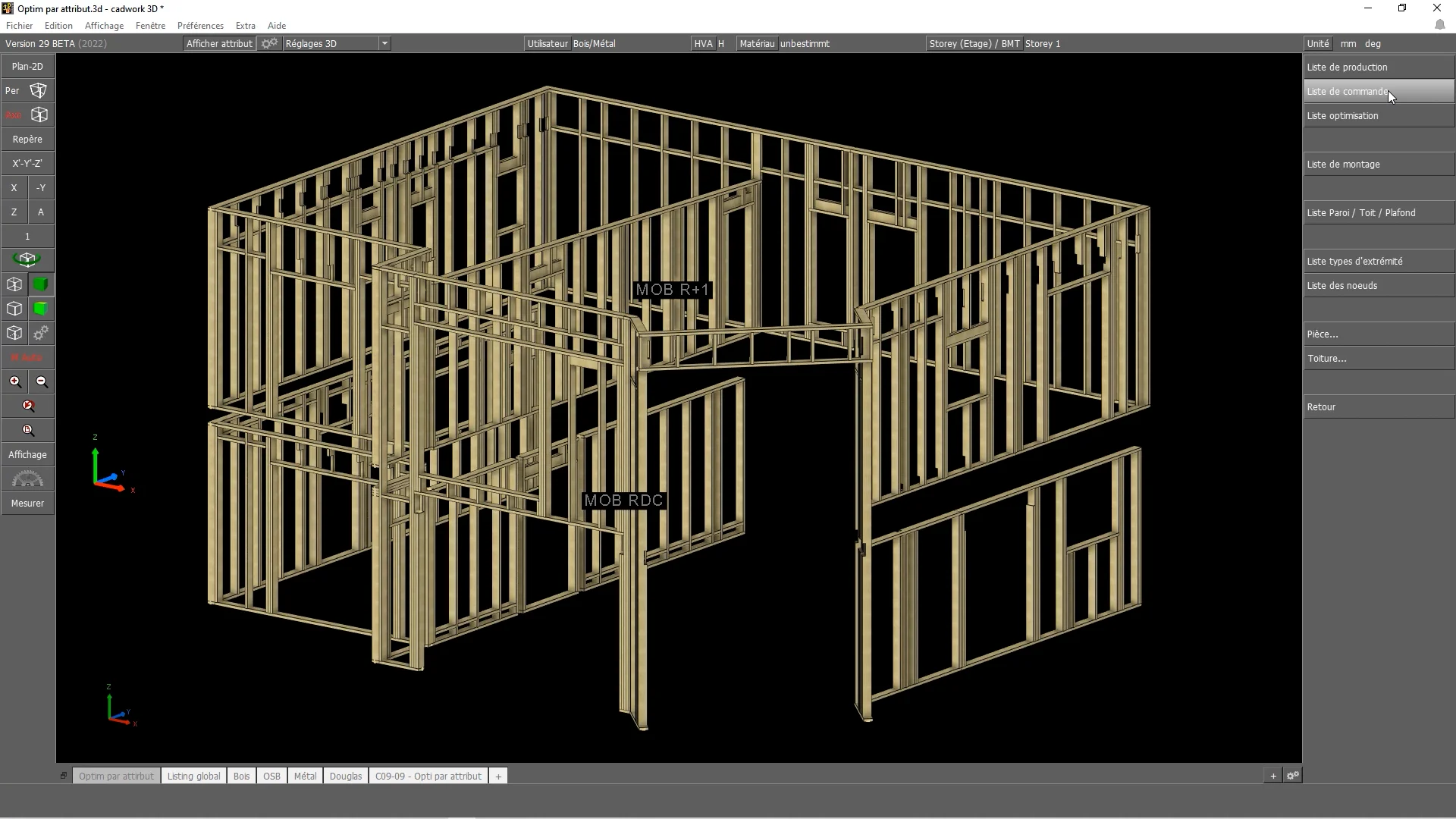
Task: Expand the Réglages 3D dropdown arrow
Action: (384, 44)
